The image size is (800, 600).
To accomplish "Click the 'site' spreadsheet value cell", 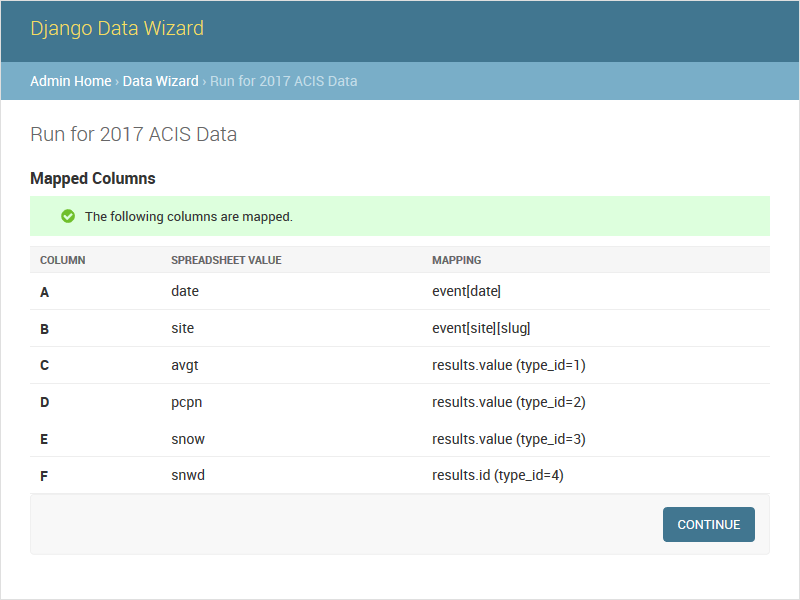I will [x=183, y=328].
